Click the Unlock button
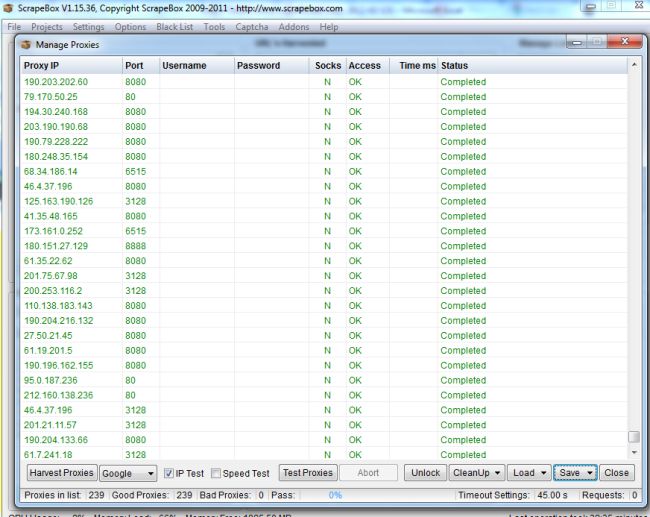 click(x=425, y=473)
